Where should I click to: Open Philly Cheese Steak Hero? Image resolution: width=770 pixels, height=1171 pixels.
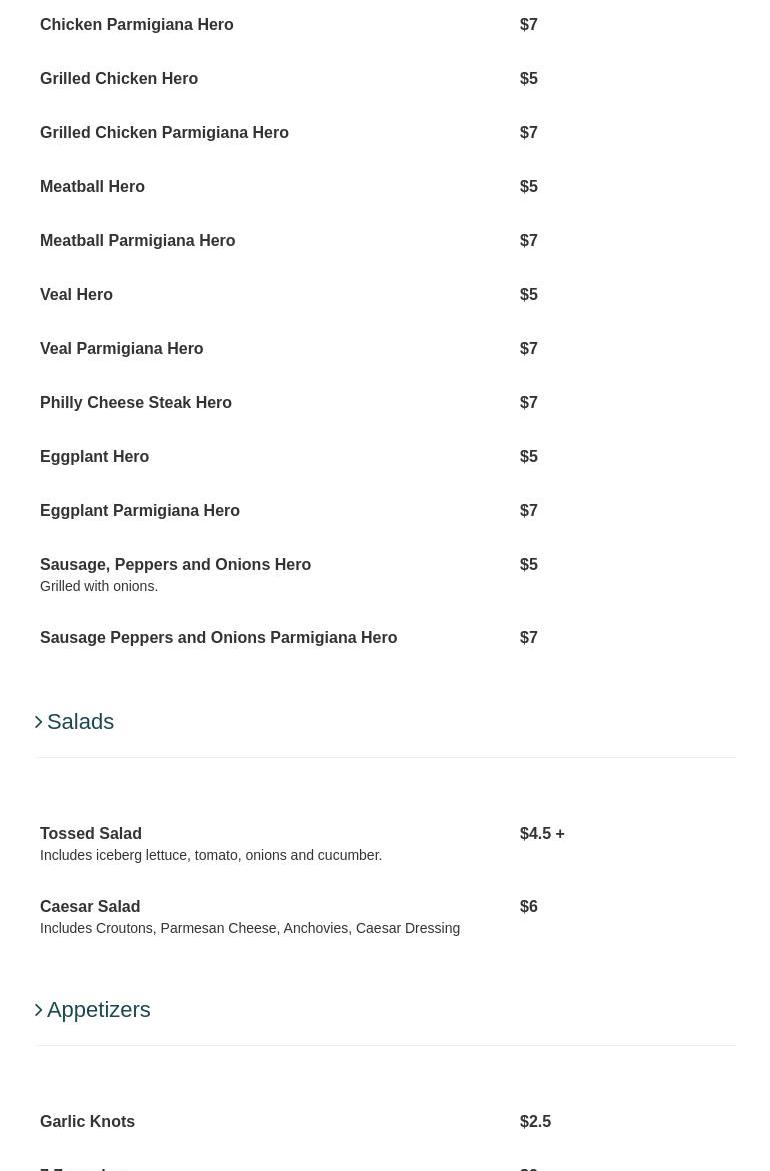[x=135, y=403]
